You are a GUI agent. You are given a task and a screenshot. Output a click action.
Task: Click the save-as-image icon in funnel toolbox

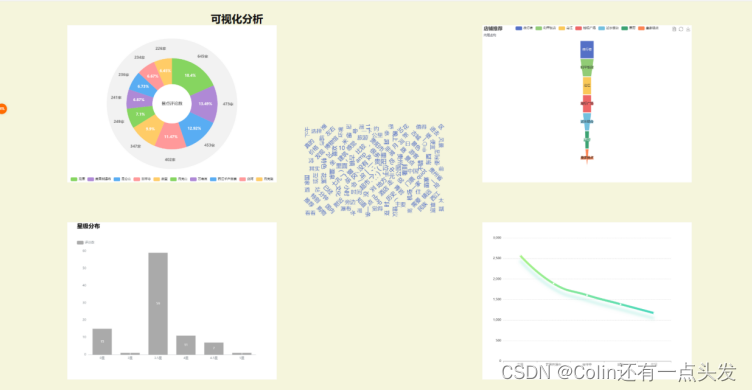click(x=688, y=29)
